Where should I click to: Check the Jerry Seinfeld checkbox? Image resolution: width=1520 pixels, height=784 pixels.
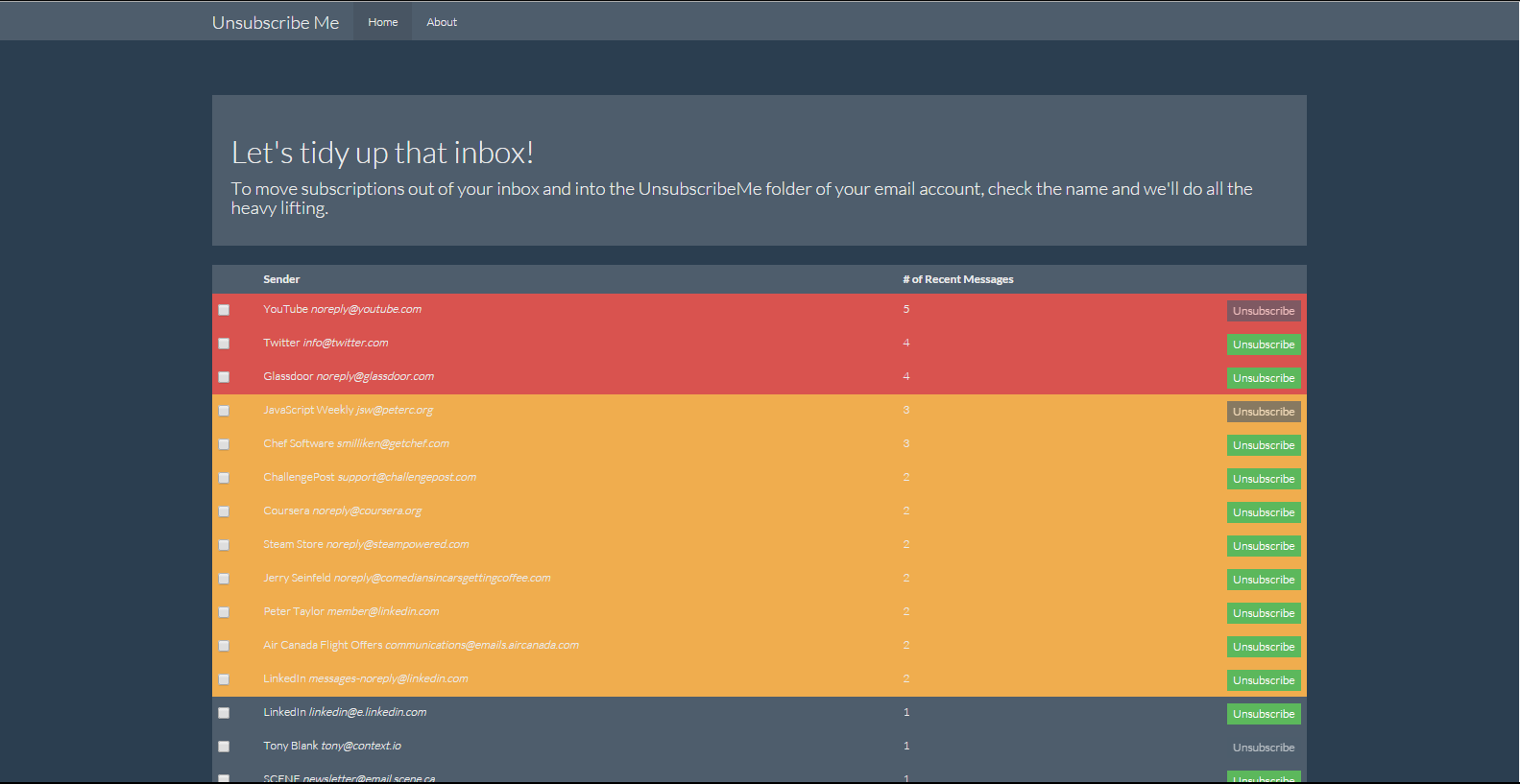click(x=224, y=579)
